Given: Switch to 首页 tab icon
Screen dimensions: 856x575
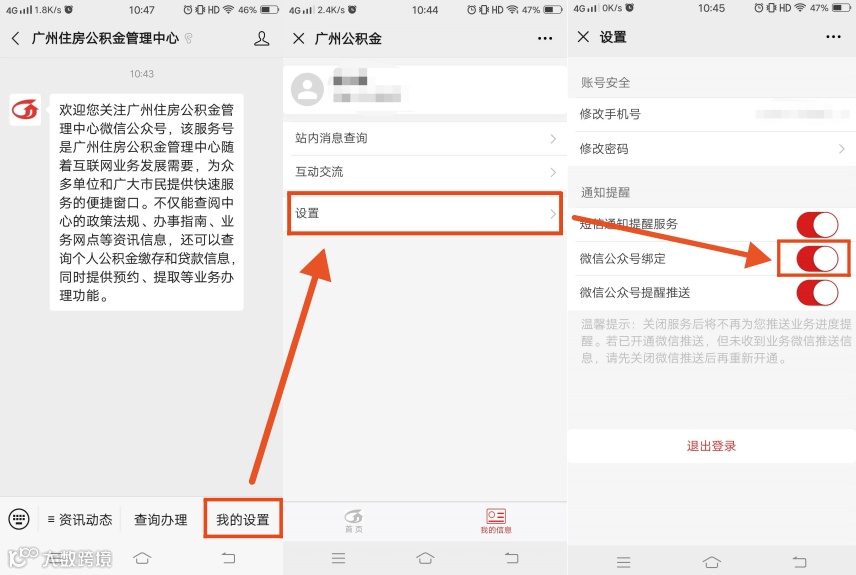Looking at the screenshot, I should [354, 520].
